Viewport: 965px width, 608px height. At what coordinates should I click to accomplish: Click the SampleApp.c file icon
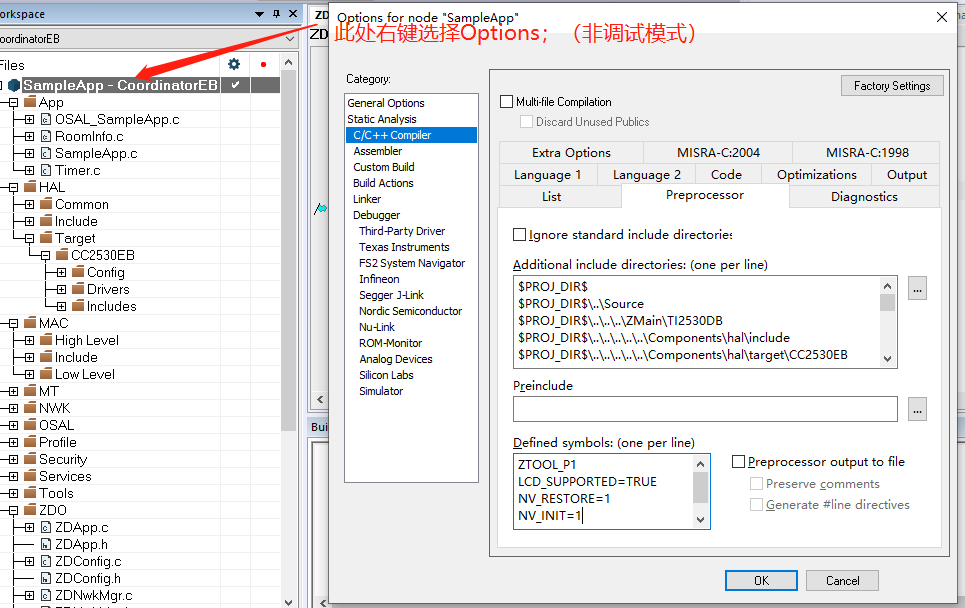(46, 153)
